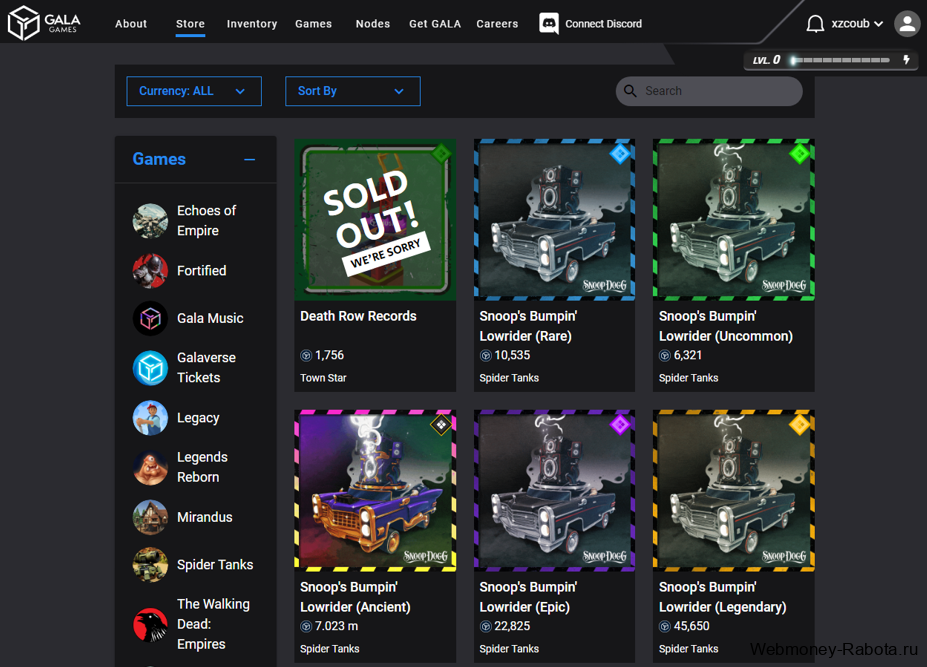This screenshot has width=927, height=667.
Task: Click GALA coin icon beside 1,756
Action: (306, 355)
